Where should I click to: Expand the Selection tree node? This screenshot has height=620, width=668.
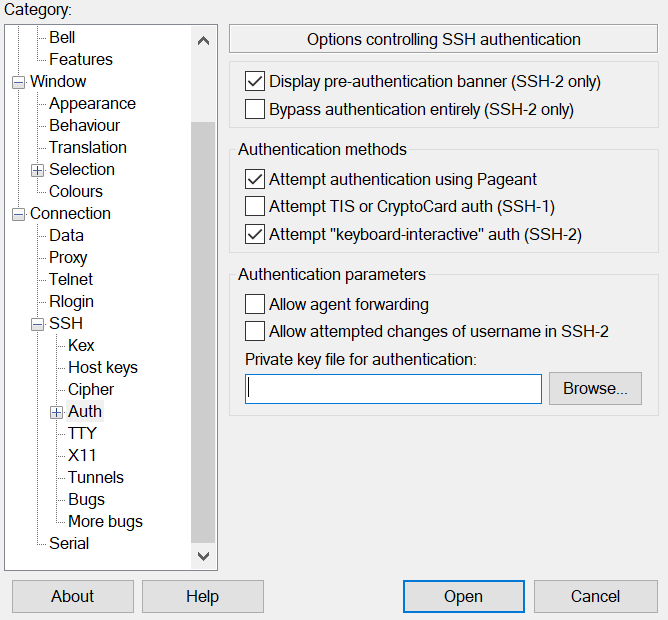(37, 170)
